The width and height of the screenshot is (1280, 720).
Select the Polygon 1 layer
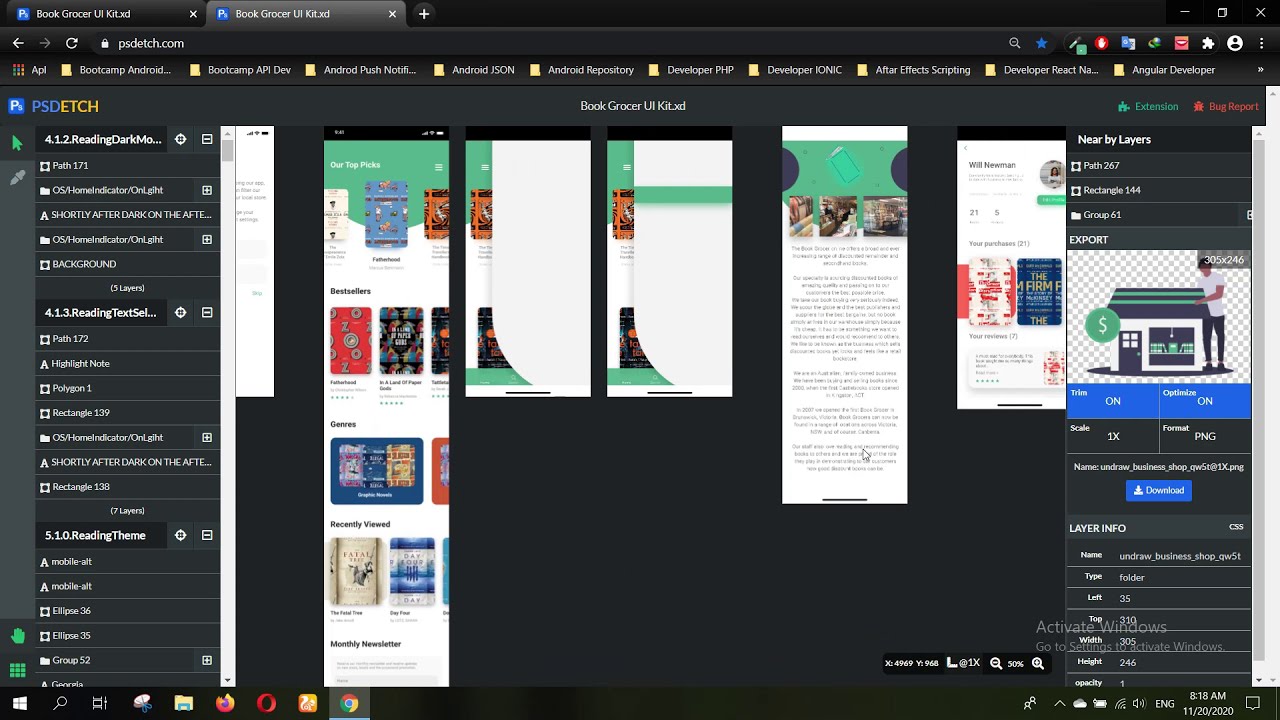126,388
